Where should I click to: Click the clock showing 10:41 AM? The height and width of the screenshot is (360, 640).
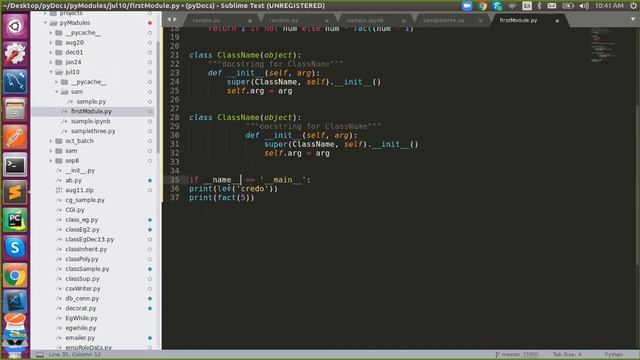(609, 6)
